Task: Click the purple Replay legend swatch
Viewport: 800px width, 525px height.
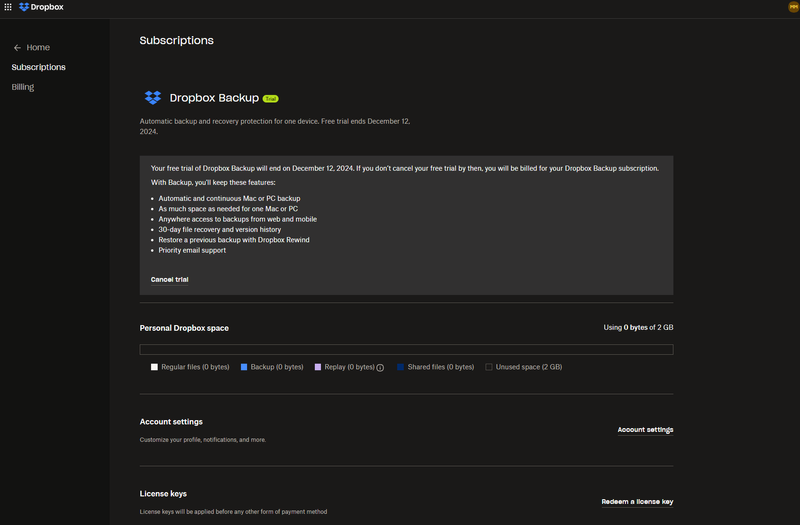Action: coord(318,367)
